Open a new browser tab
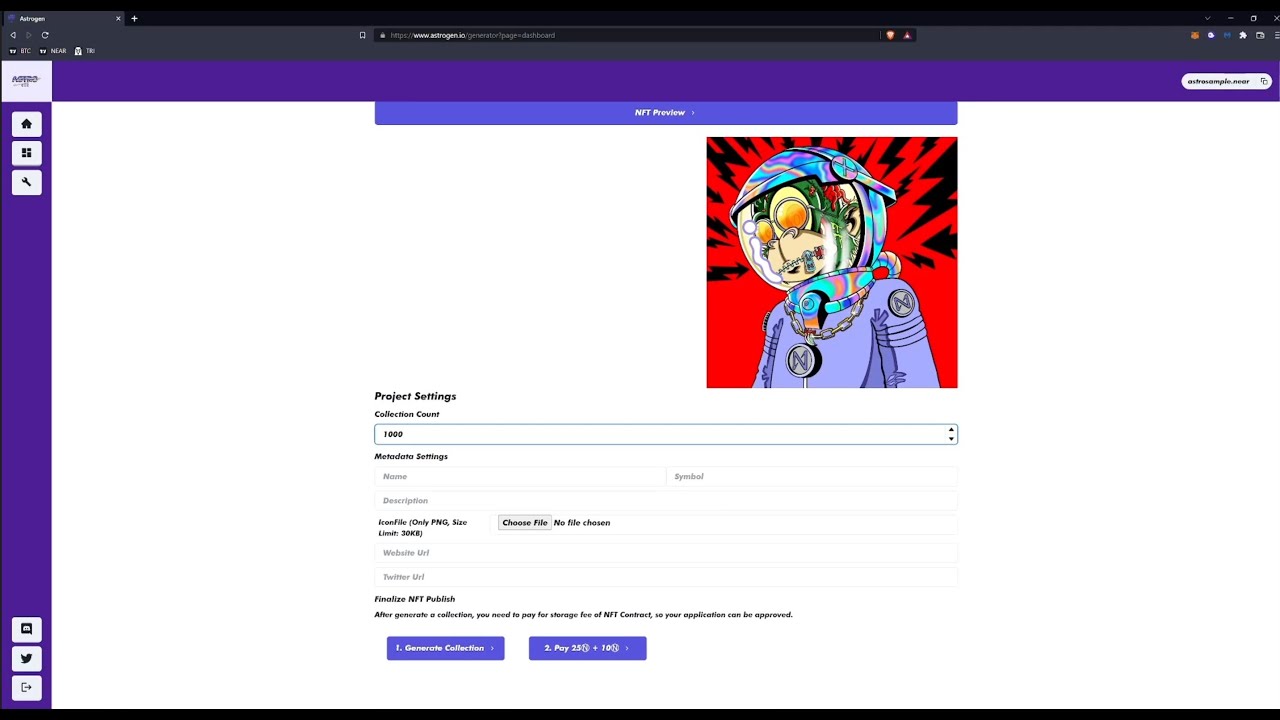1280x720 pixels. point(134,18)
